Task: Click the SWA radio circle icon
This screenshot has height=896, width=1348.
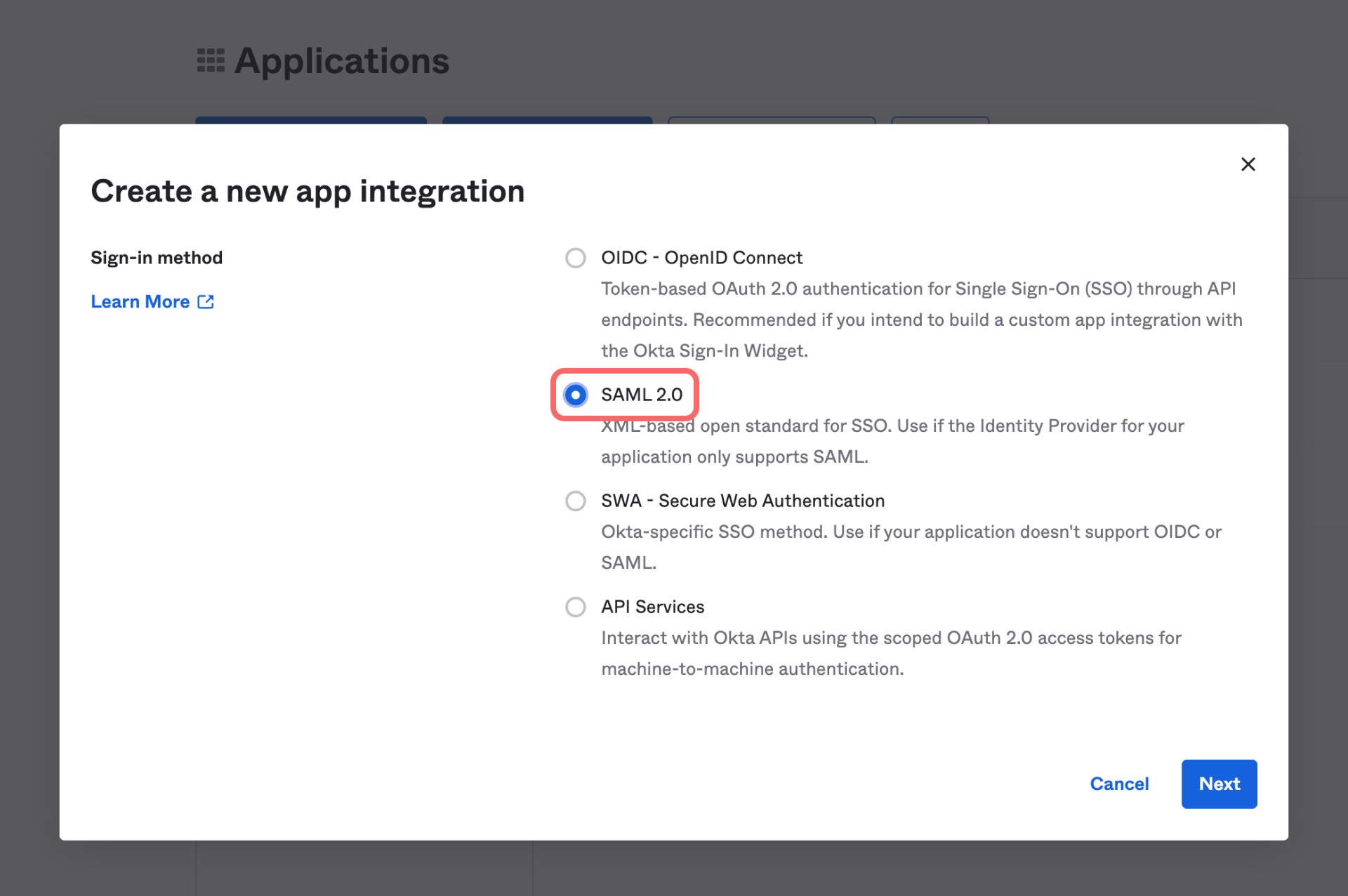Action: pos(576,501)
